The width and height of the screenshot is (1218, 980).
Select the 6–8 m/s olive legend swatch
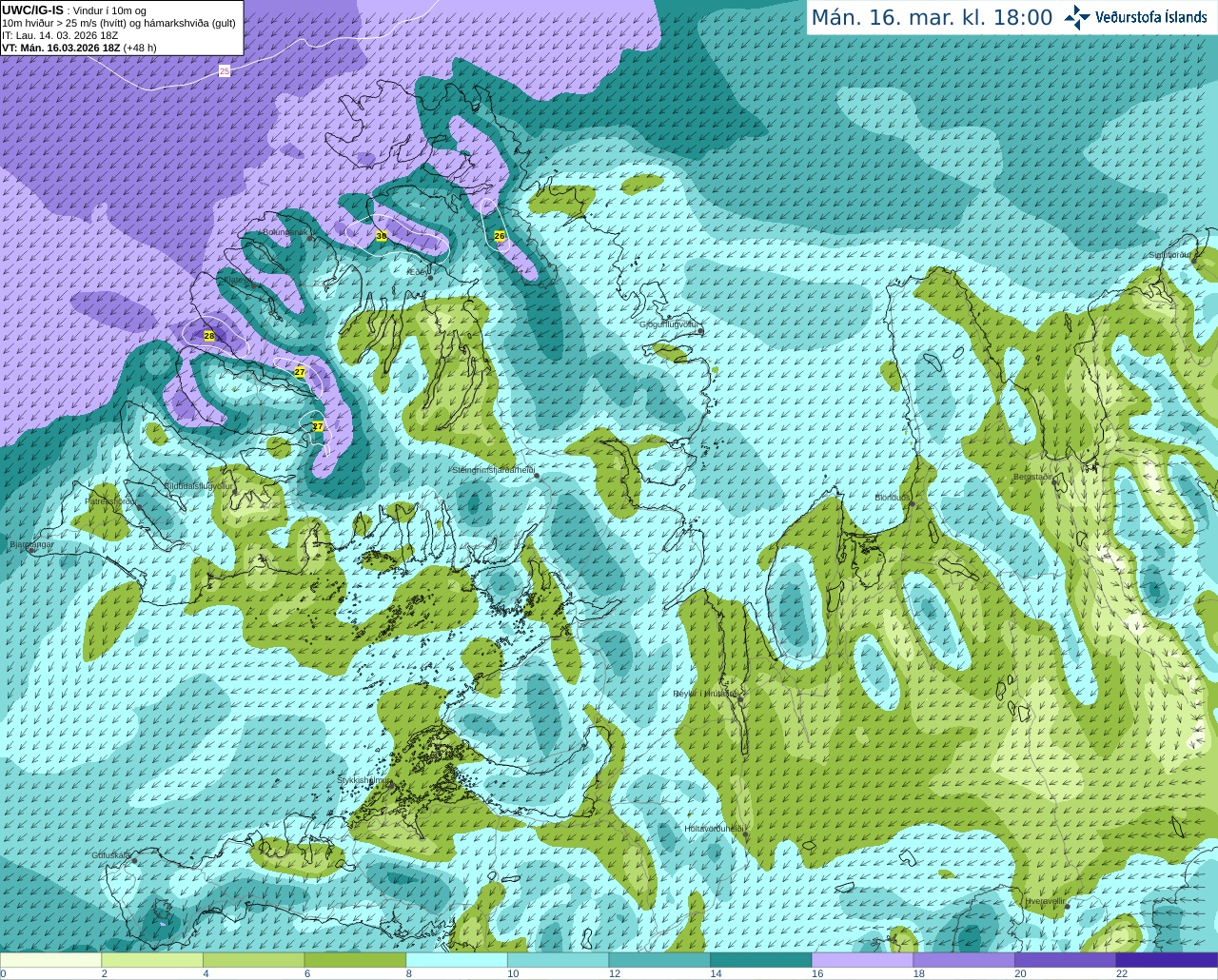(x=355, y=960)
